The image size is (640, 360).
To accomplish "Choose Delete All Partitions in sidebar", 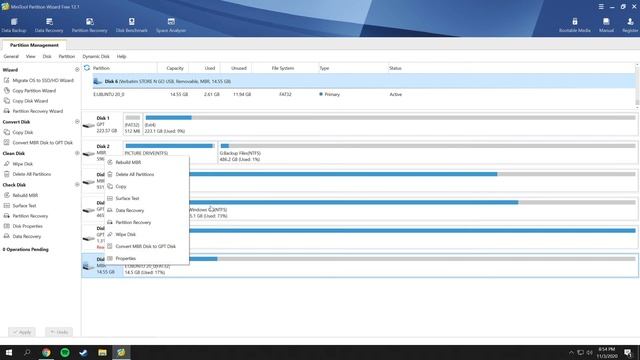I will pyautogui.click(x=27, y=174).
